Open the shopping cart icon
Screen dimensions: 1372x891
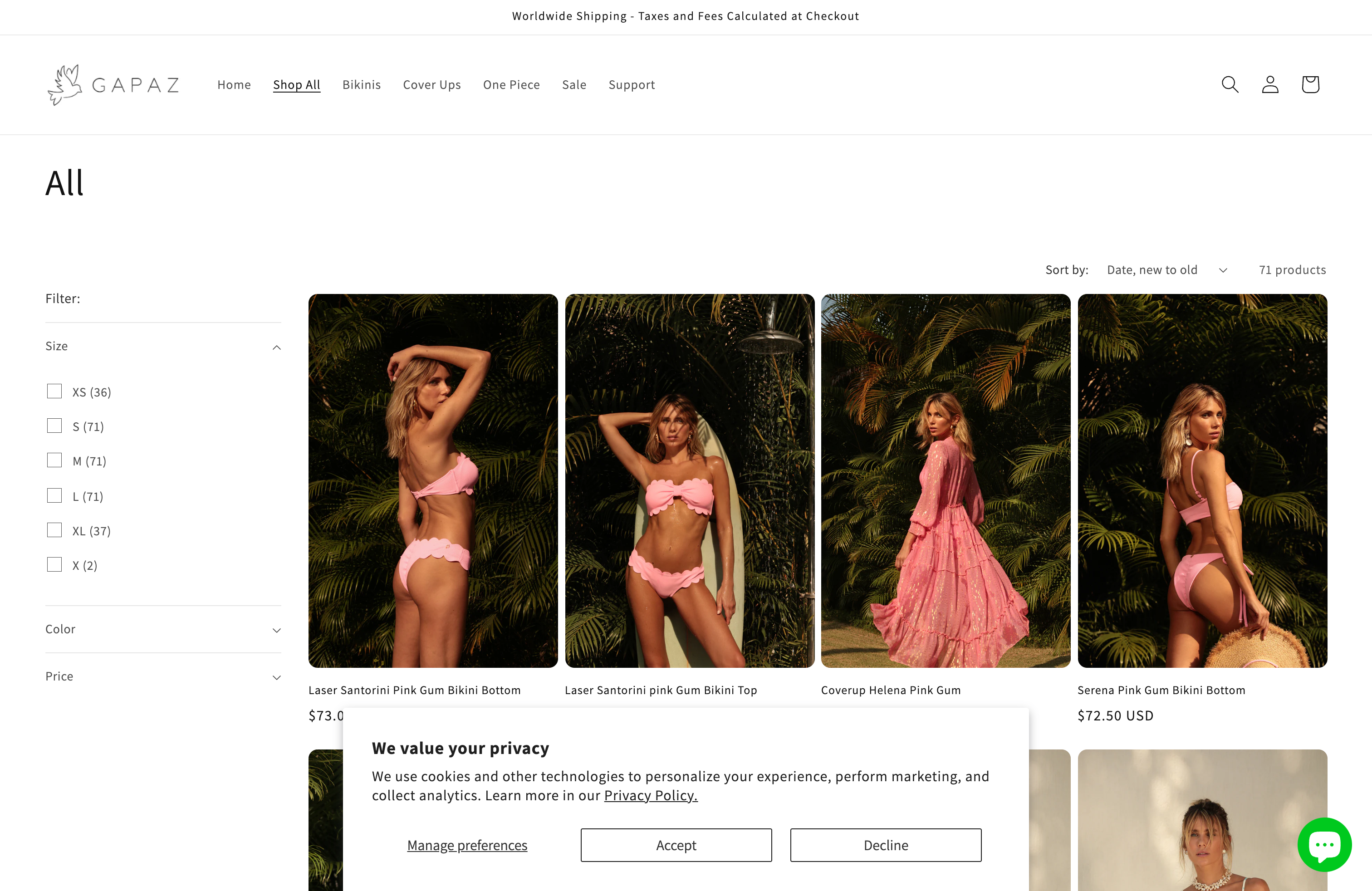[x=1310, y=84]
